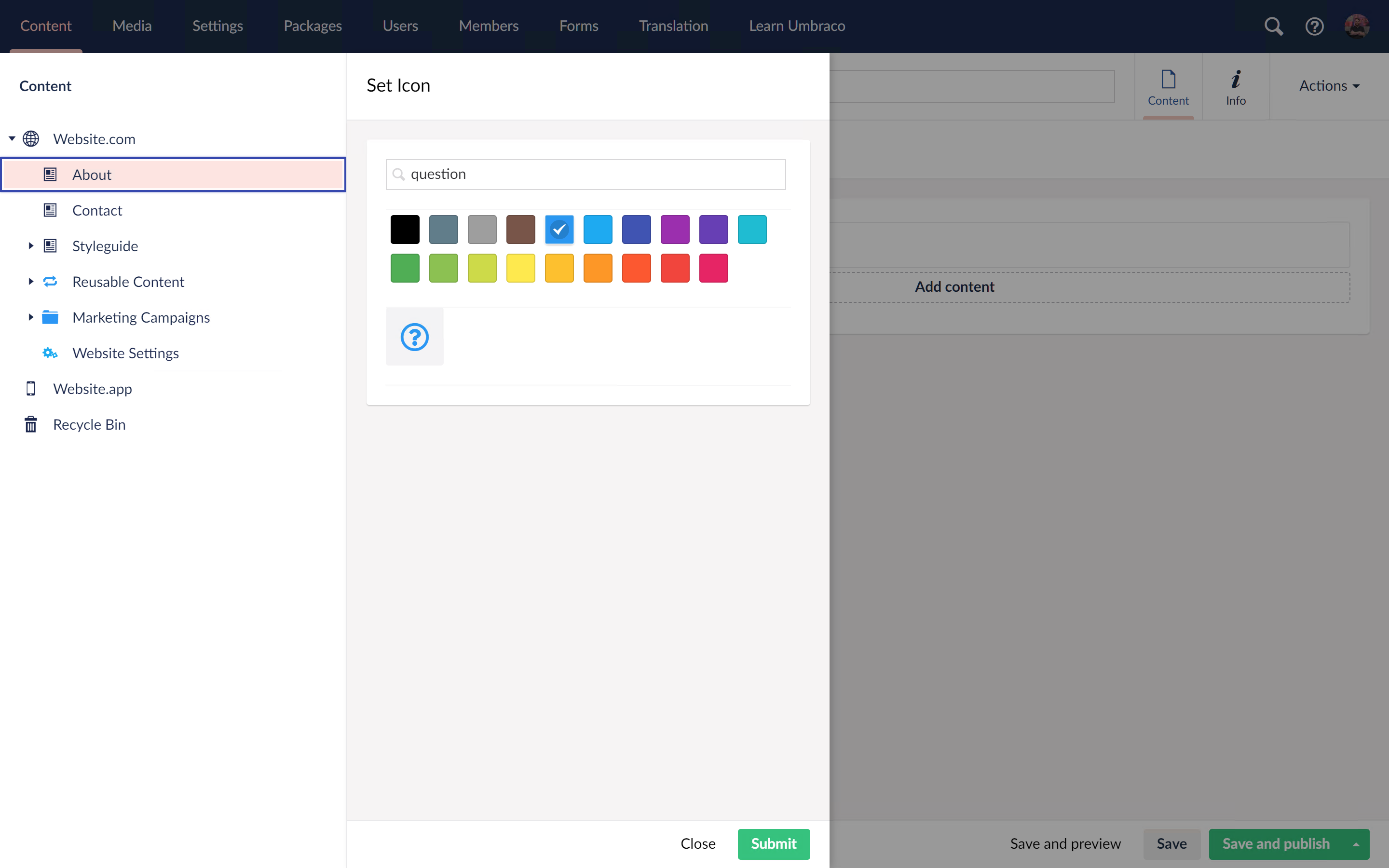Switch to the Packages section
This screenshot has width=1389, height=868.
coord(313,27)
